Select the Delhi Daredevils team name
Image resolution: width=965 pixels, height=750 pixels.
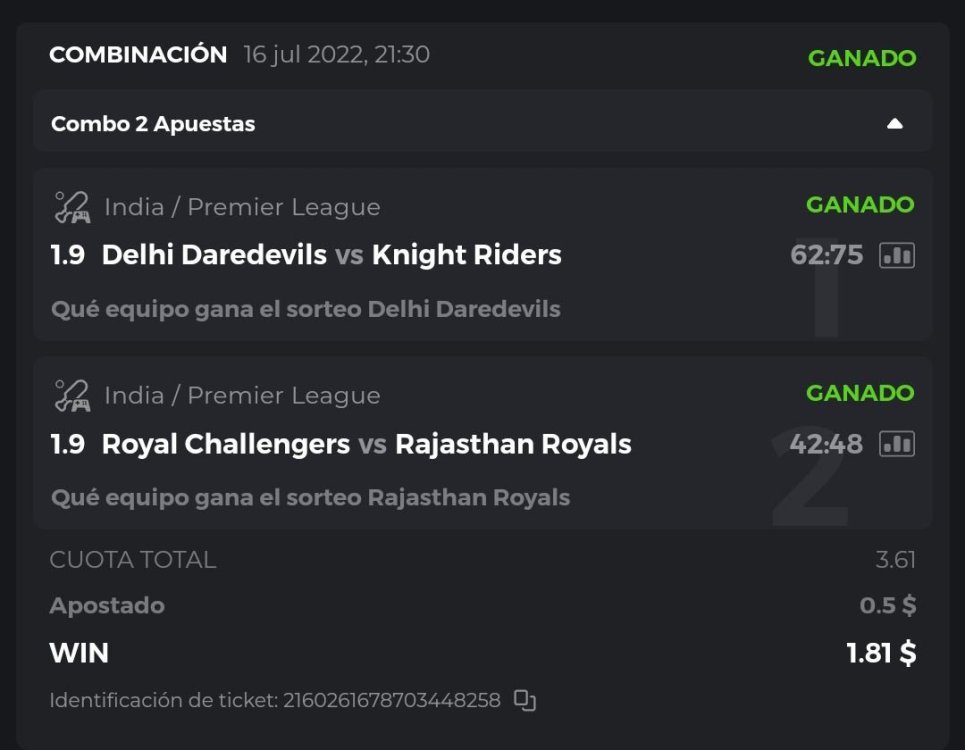tap(214, 255)
